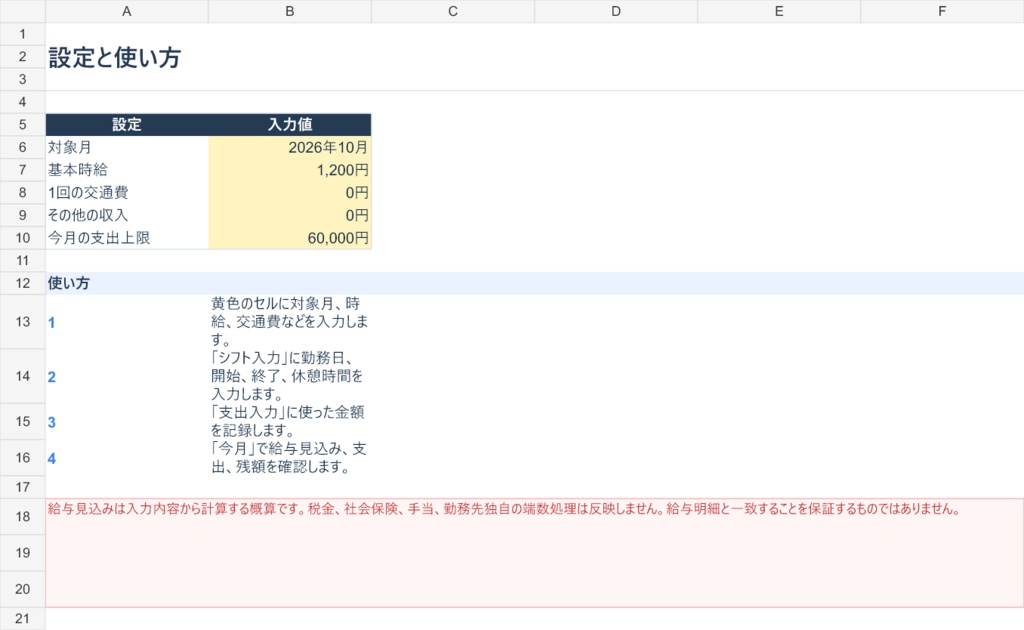Viewport: 1024px width, 630px height.
Task: Select the 「支出入力」に使った金額 instruction cell
Action: 290,422
